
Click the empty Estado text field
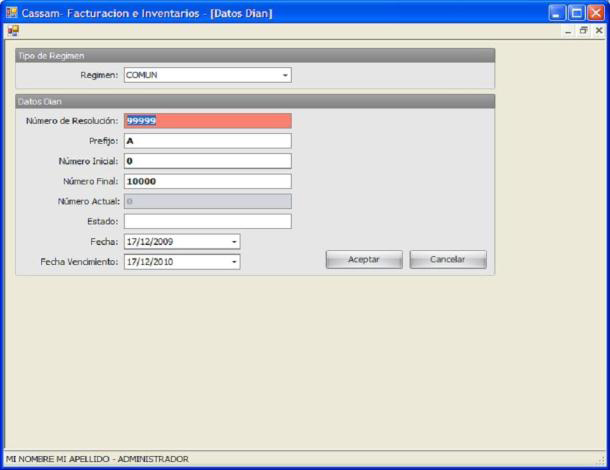tap(207, 221)
